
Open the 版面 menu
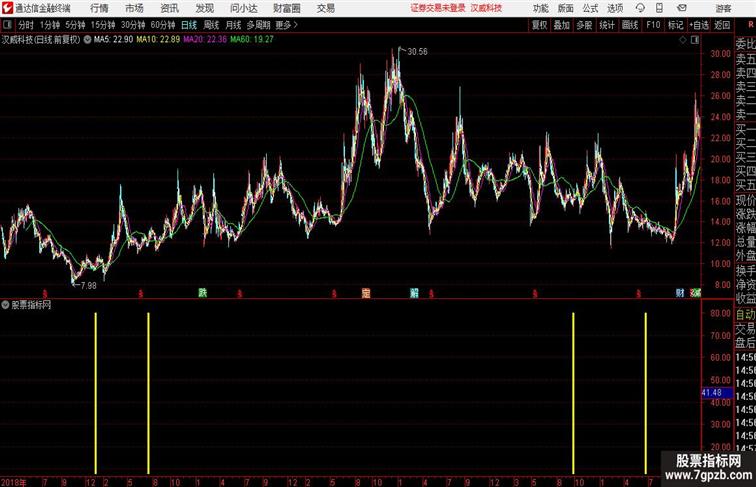click(566, 8)
